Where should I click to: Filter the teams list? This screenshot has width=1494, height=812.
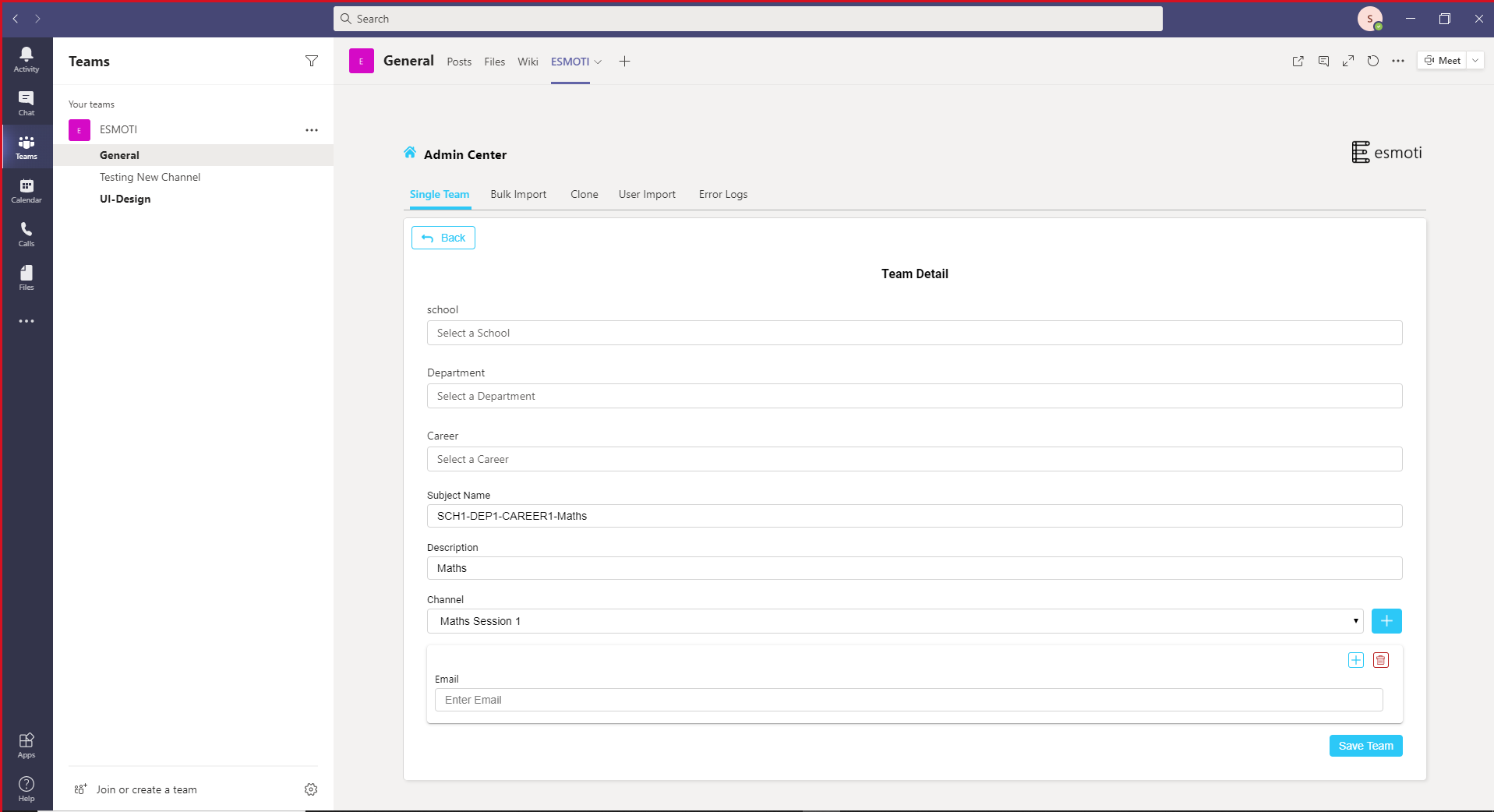(312, 61)
